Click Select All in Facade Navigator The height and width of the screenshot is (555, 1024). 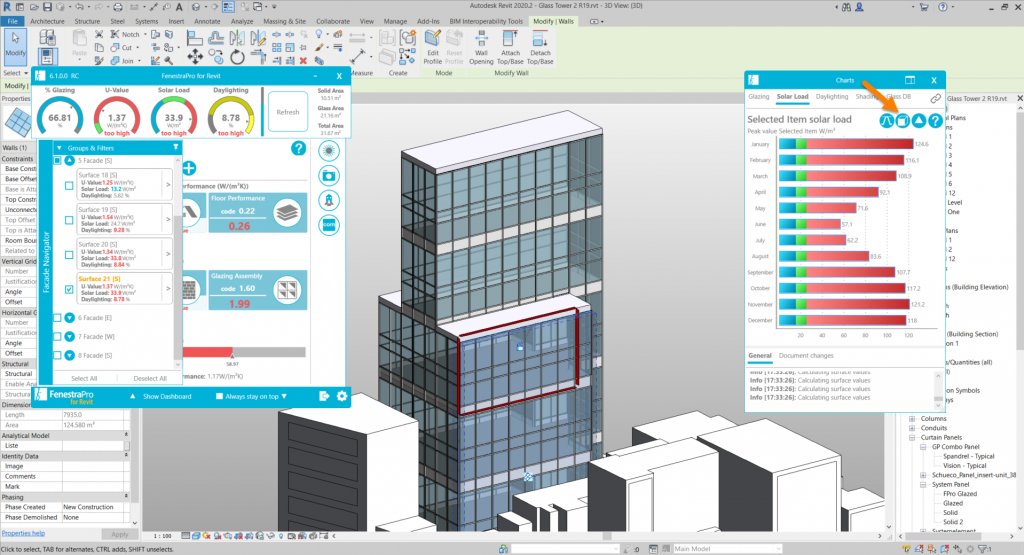(x=84, y=379)
